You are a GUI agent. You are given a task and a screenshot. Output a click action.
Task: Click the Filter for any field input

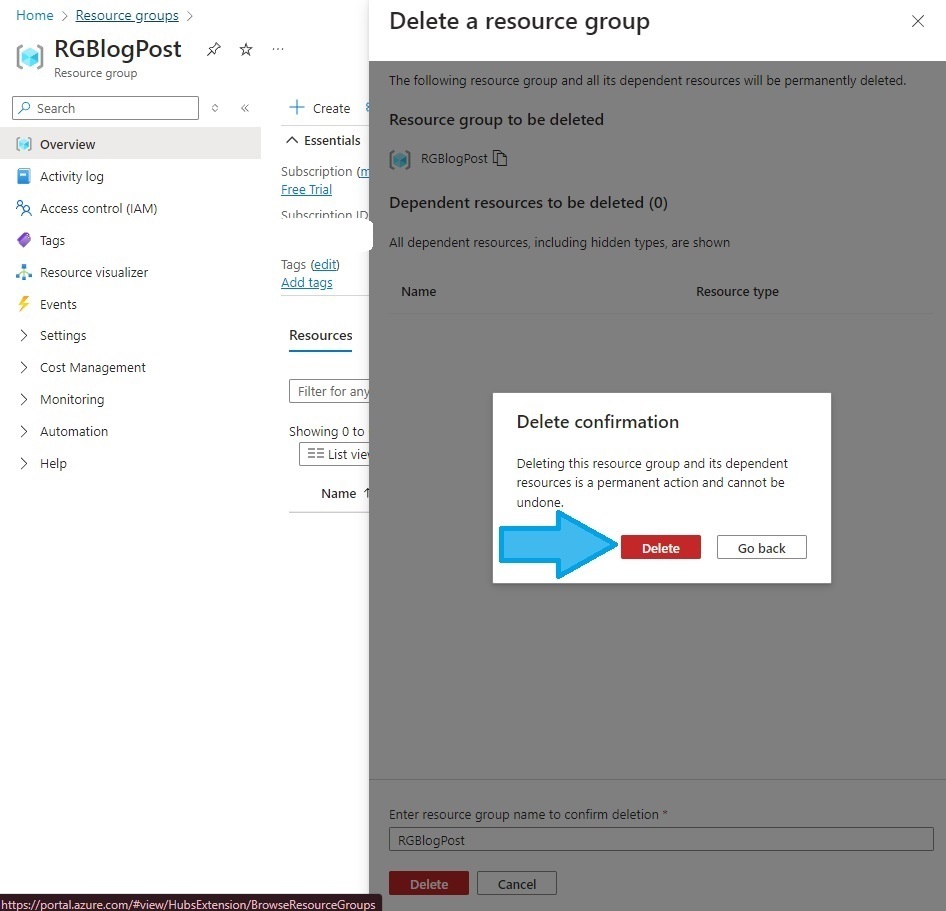[329, 391]
